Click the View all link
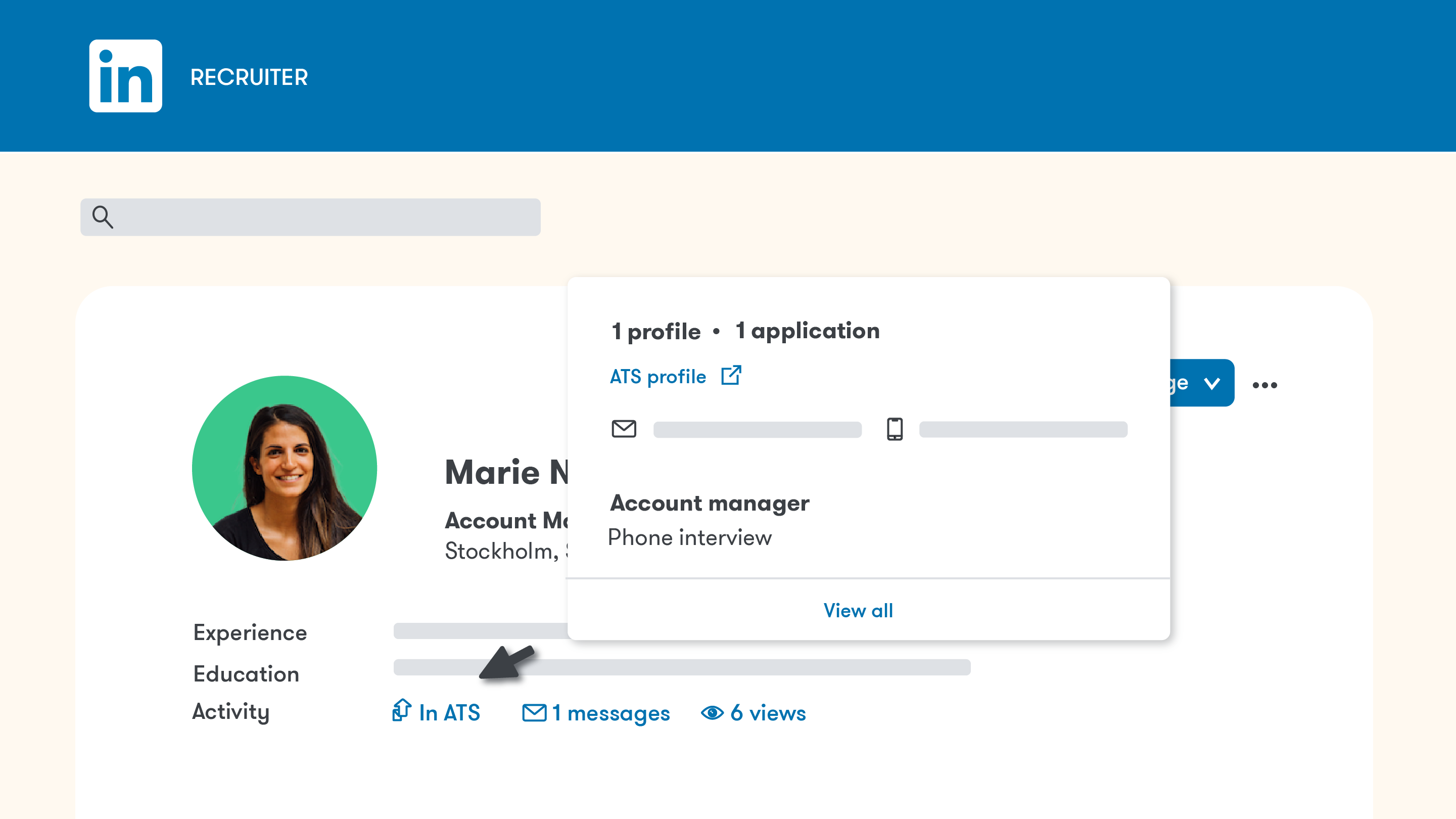This screenshot has height=819, width=1456. [858, 610]
